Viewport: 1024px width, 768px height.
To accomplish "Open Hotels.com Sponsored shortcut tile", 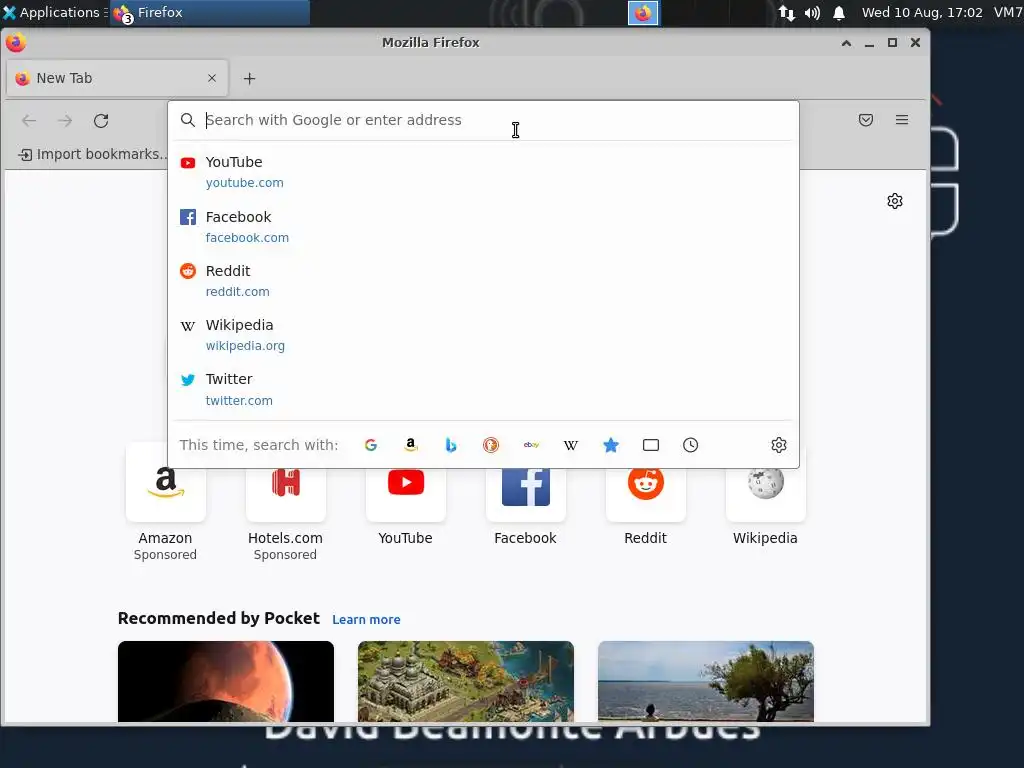I will [285, 503].
